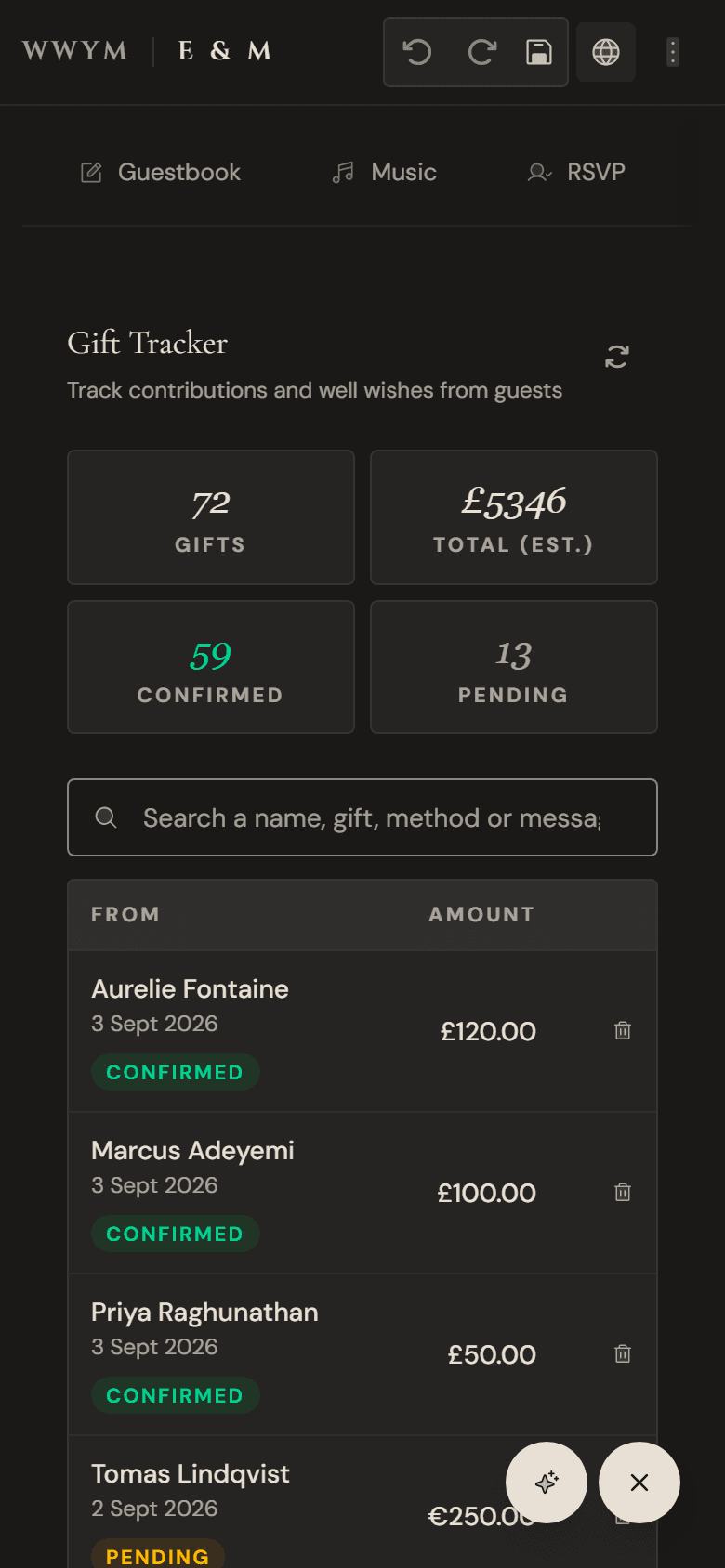Image resolution: width=725 pixels, height=1568 pixels.
Task: Delete Aurelie Fontaine's gift entry
Action: [x=623, y=1030]
